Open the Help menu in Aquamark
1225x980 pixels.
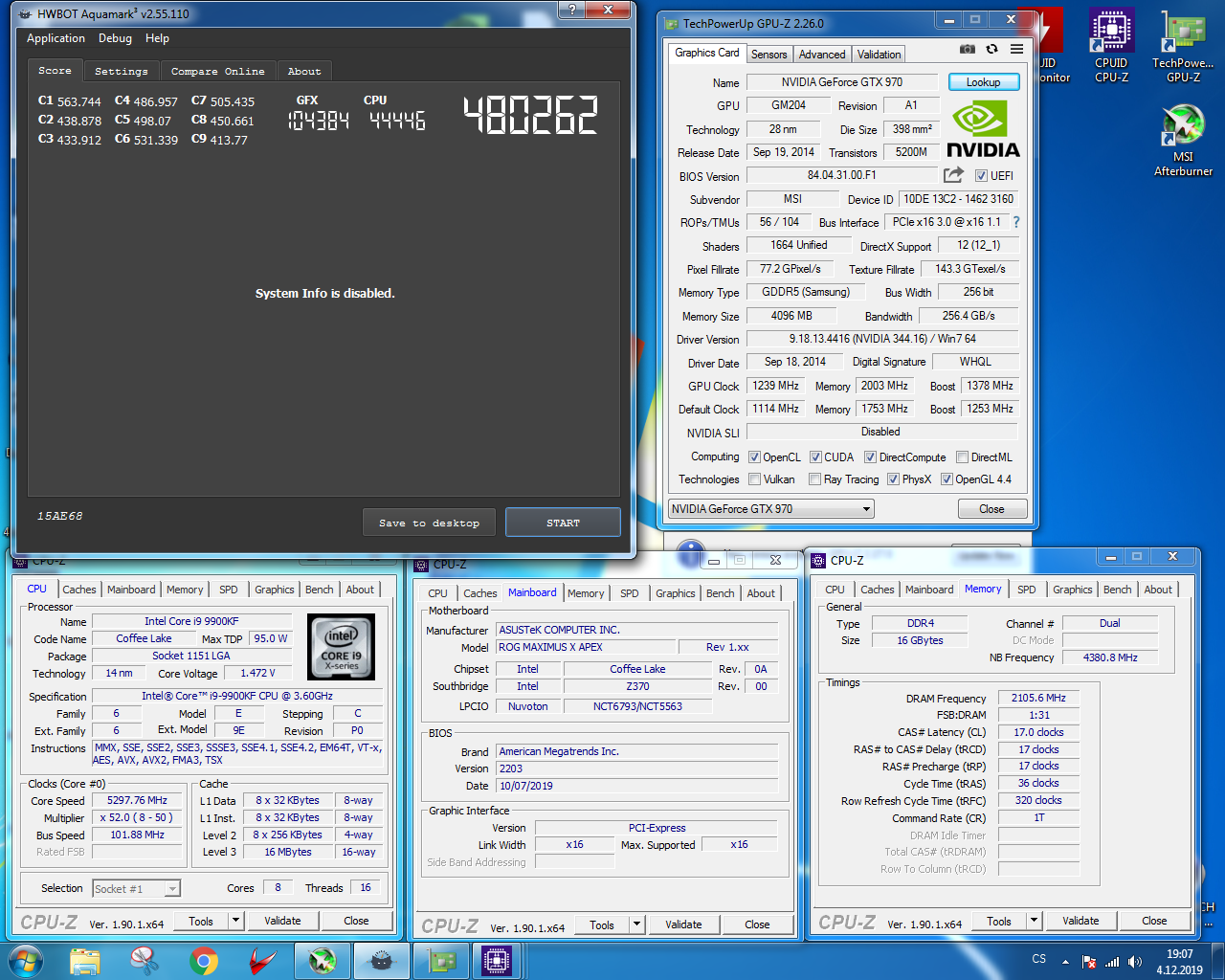click(x=157, y=38)
